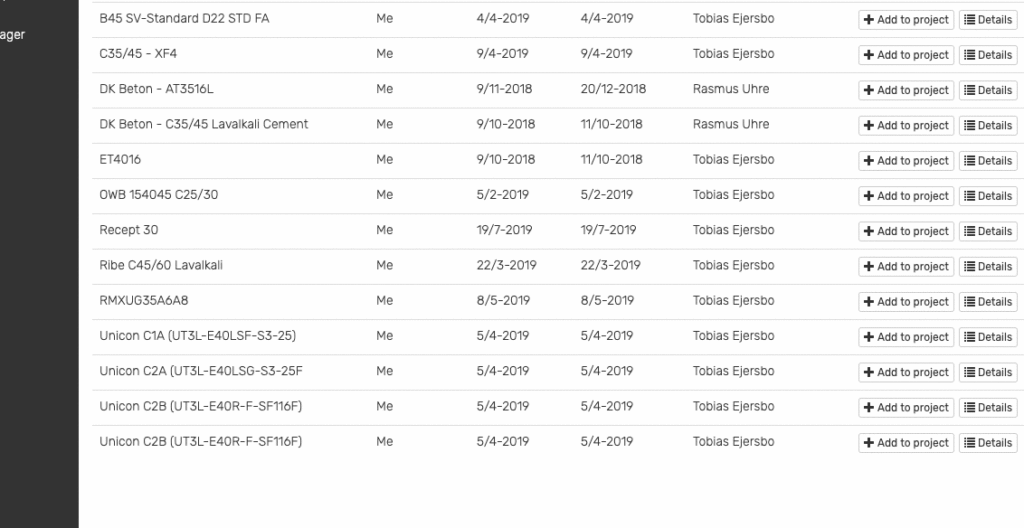
Task: Open Details for B45 SV-Standard D22 STD FA
Action: pyautogui.click(x=987, y=20)
